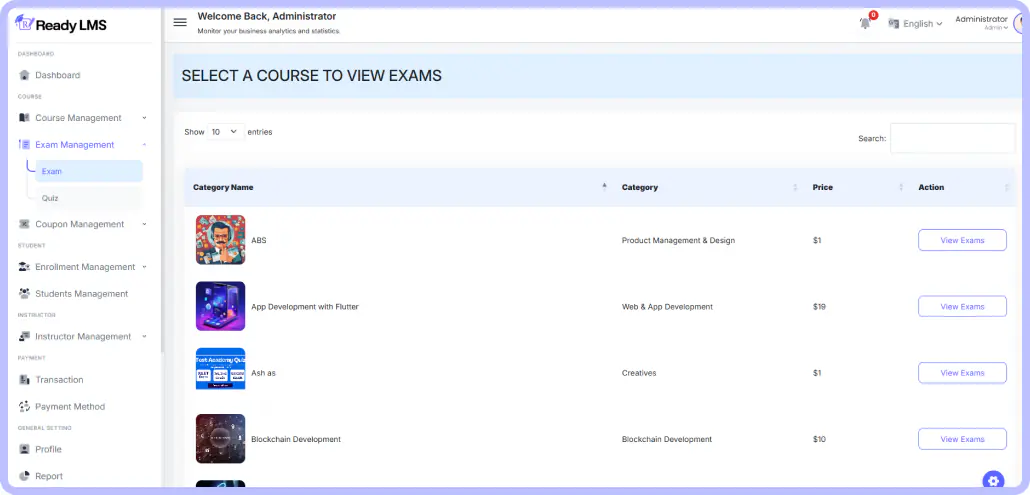Click the Report icon in sidebar
Image resolution: width=1030 pixels, height=495 pixels.
(25, 477)
